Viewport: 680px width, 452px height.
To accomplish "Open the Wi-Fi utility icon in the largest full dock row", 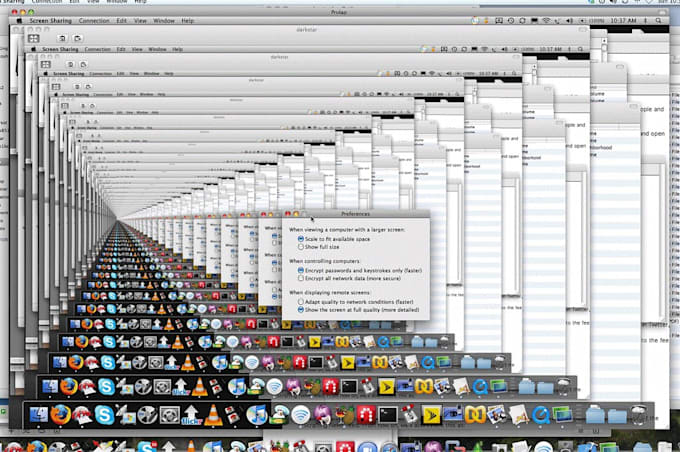I will (x=301, y=415).
